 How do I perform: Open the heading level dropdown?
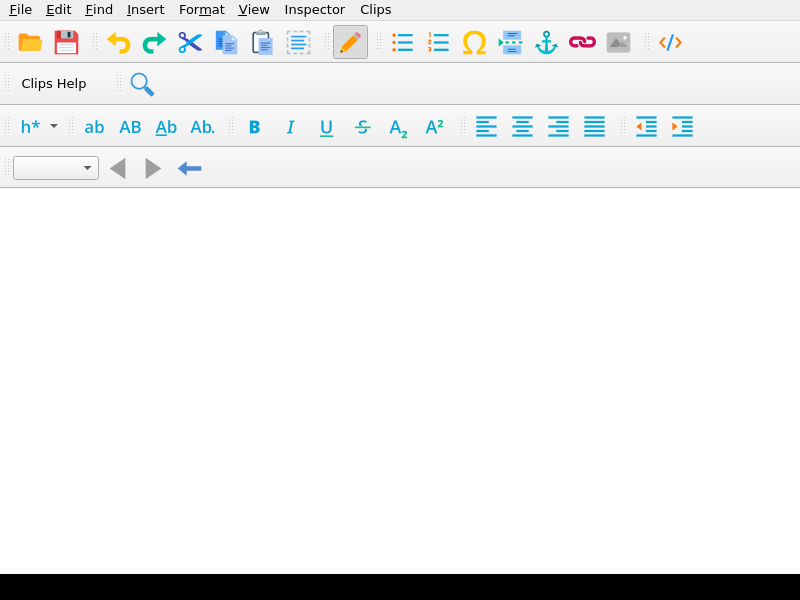point(37,127)
